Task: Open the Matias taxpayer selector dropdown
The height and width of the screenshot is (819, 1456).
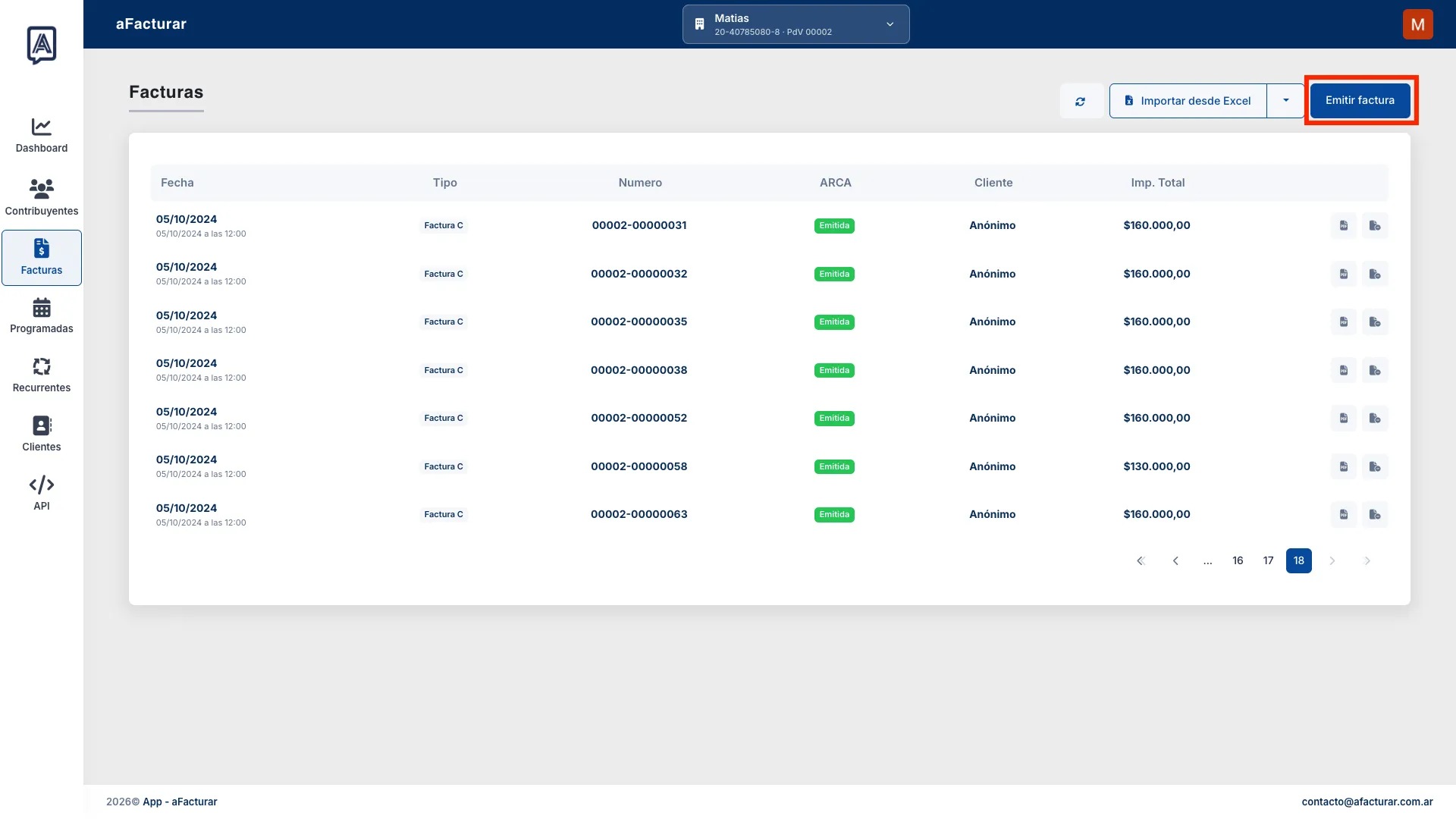Action: pyautogui.click(x=795, y=24)
